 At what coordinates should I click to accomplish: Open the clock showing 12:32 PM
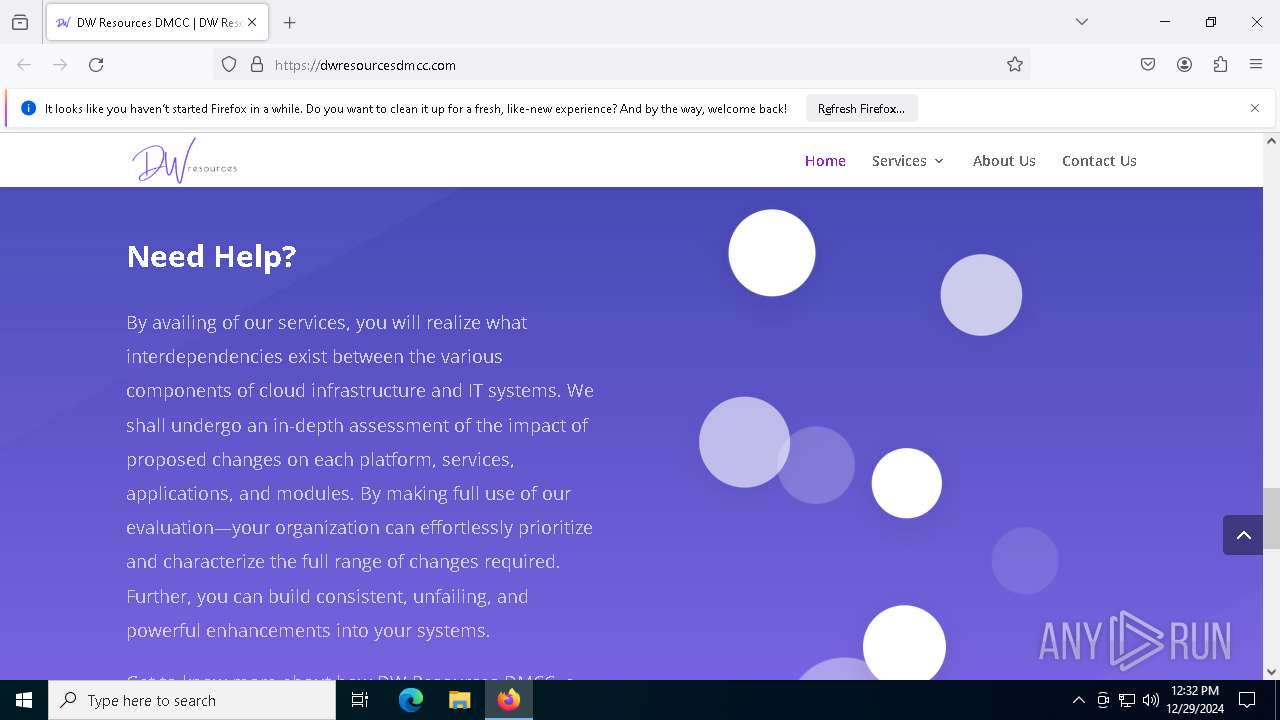pos(1195,700)
